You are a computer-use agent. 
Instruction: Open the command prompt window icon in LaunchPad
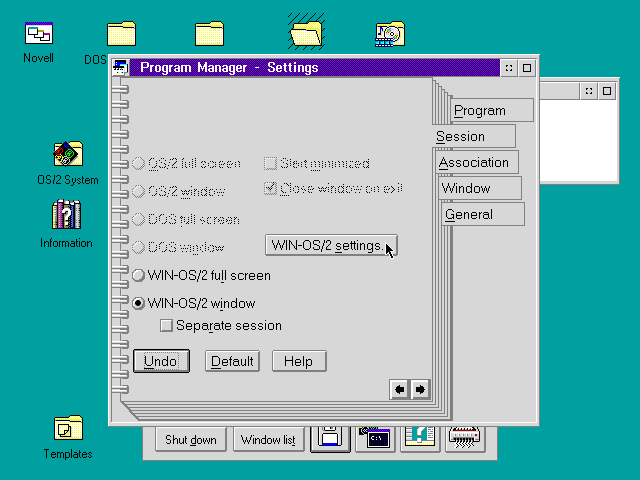click(x=375, y=439)
